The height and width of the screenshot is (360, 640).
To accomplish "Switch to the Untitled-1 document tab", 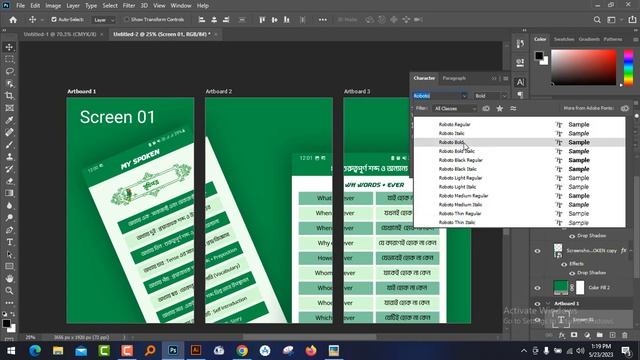I will click(x=60, y=34).
